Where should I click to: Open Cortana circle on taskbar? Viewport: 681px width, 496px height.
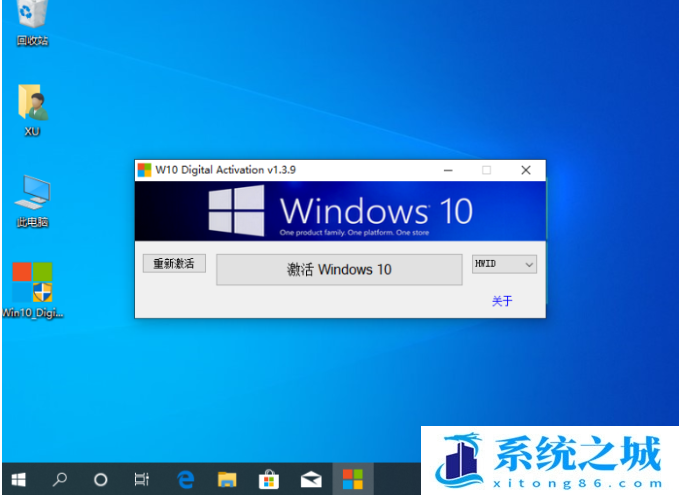[100, 479]
